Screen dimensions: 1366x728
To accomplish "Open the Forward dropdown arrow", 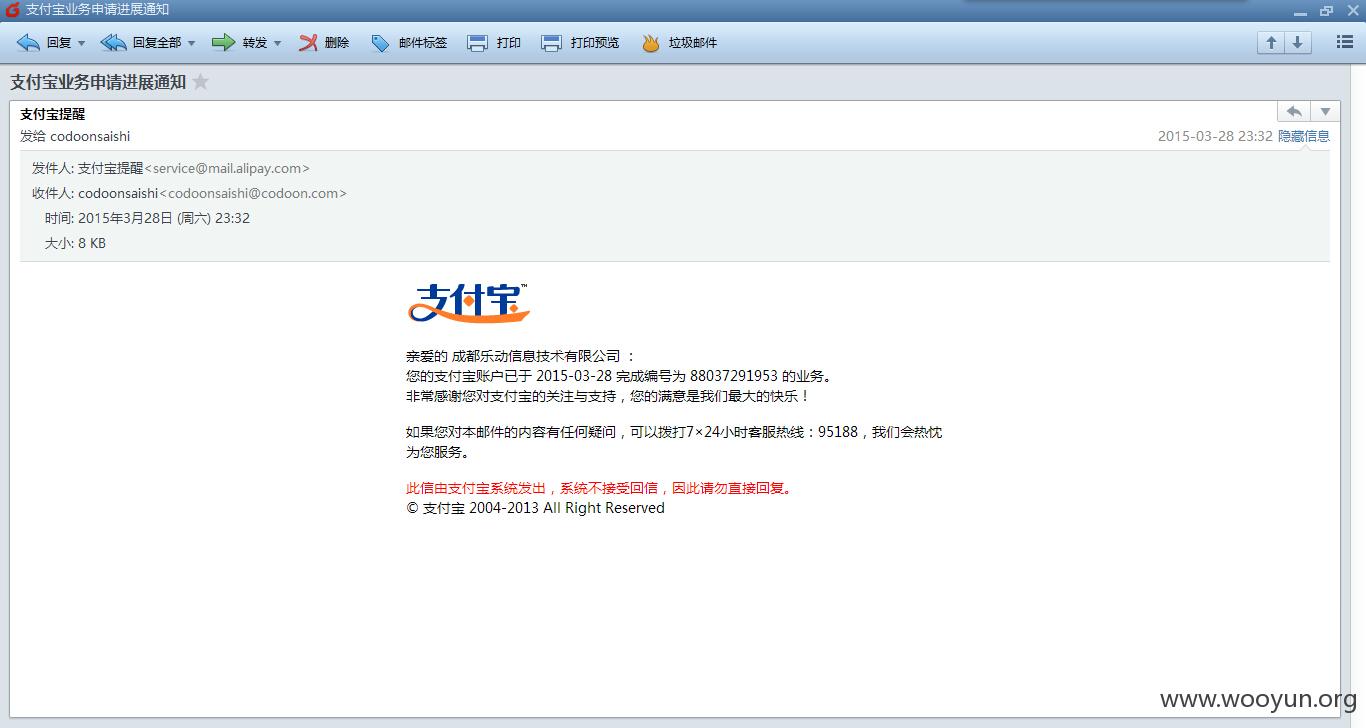I will coord(277,43).
